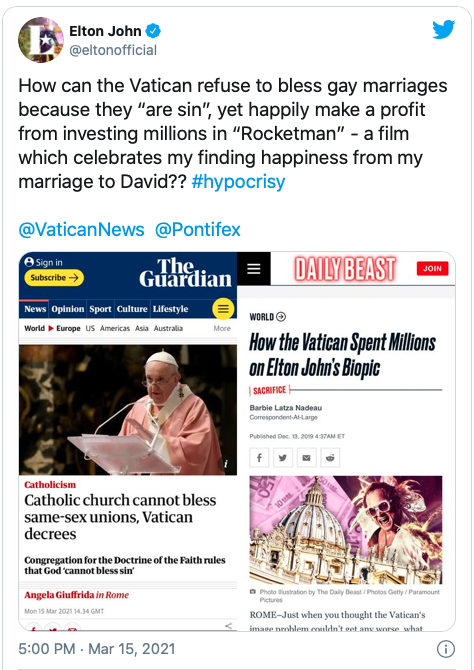Screen dimensions: 474x670
Task: Open the Daily Beast hamburger menu
Action: click(x=254, y=268)
